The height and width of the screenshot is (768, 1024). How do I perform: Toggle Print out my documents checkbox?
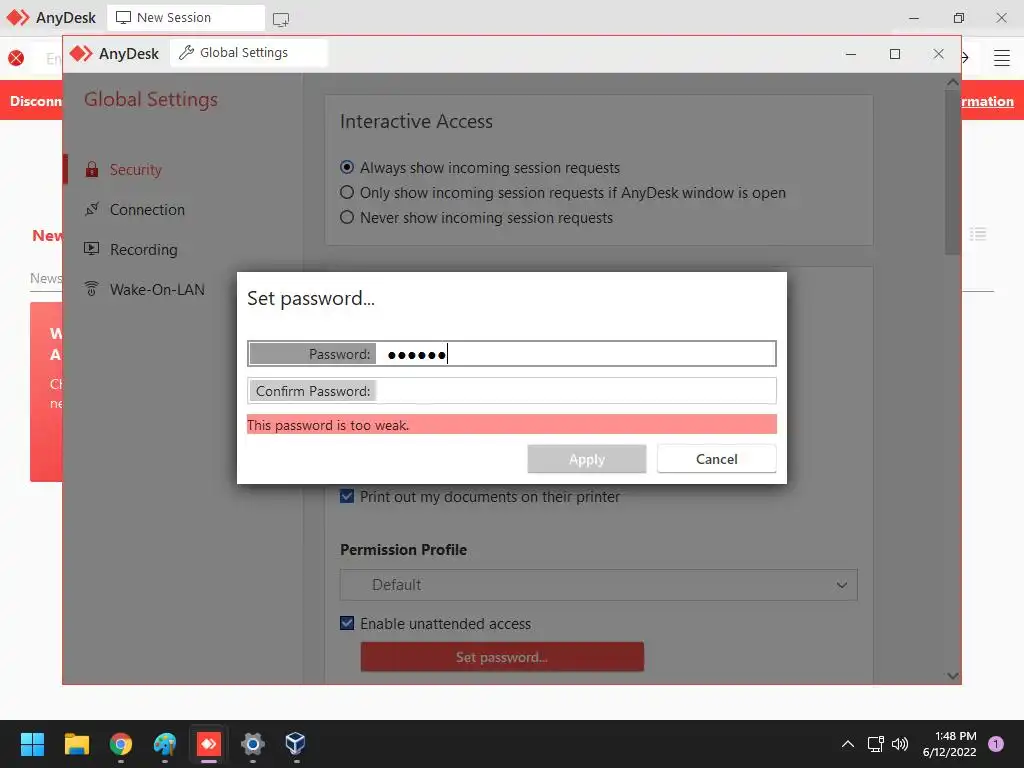[347, 496]
